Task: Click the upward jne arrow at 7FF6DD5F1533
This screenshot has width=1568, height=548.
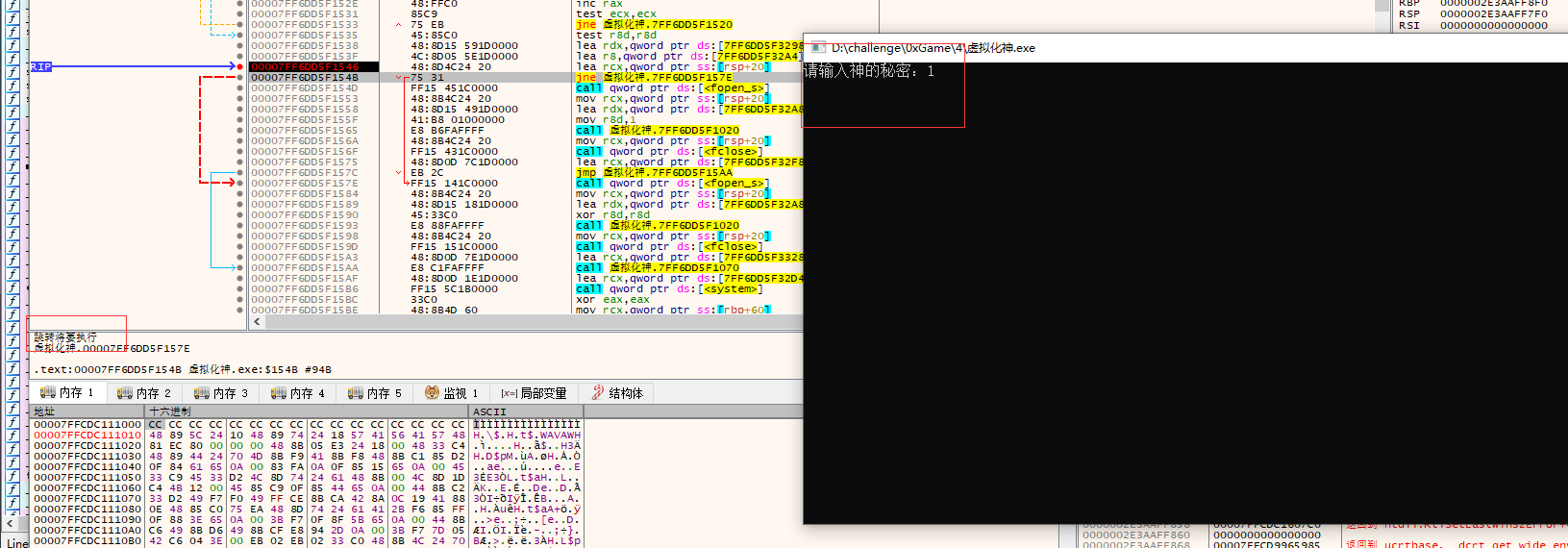Action: (399, 25)
